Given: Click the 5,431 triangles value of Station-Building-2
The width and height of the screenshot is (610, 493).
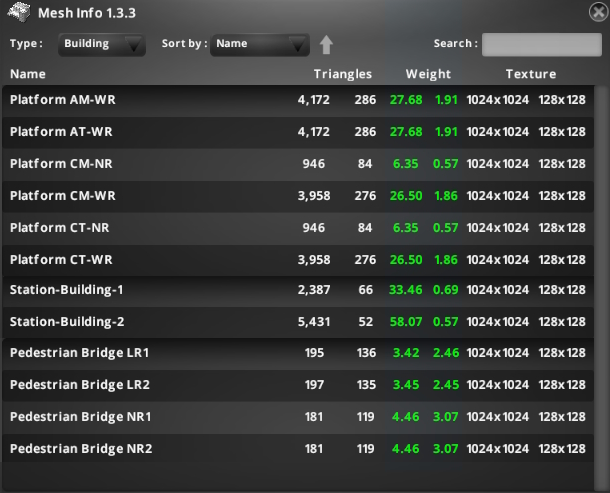Looking at the screenshot, I should tap(314, 322).
